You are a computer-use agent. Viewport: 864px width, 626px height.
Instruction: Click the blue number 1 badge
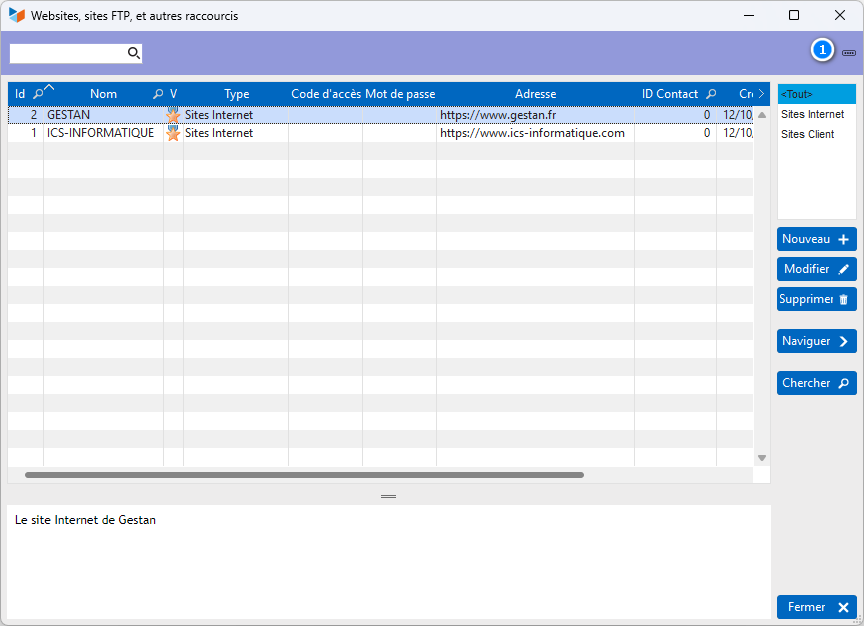(822, 50)
